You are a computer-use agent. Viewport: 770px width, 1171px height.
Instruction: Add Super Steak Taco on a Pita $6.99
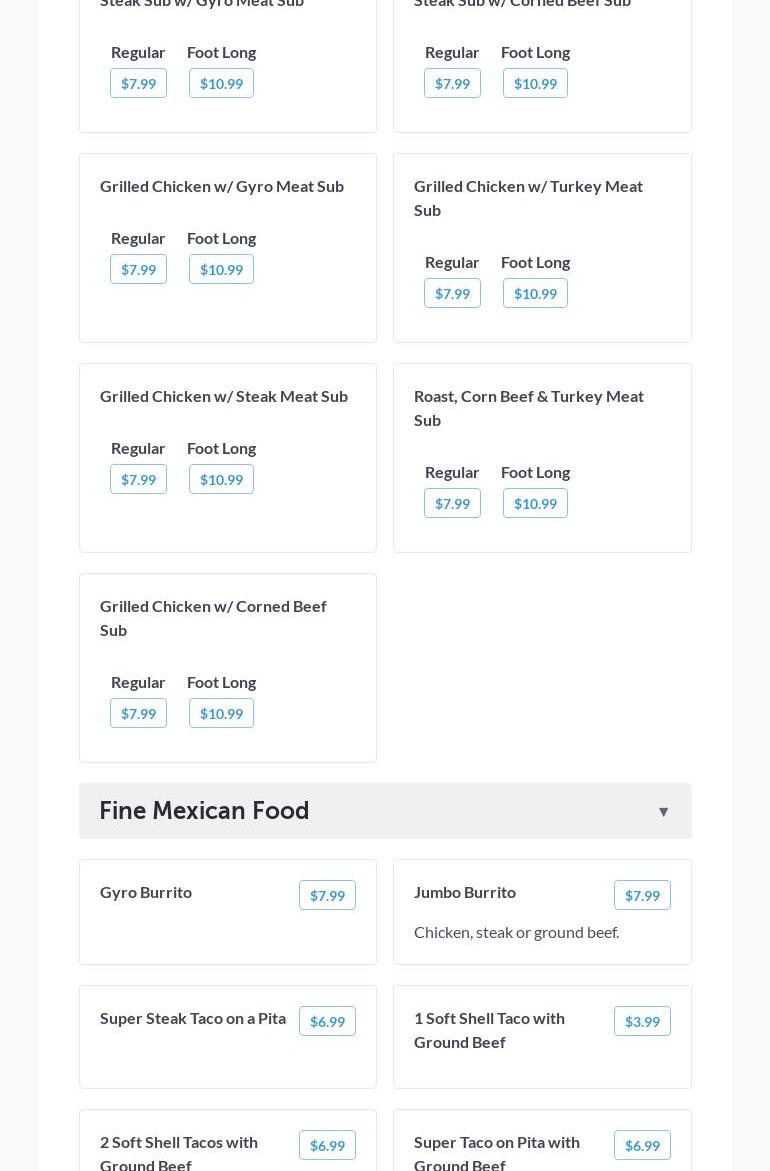tap(327, 1021)
